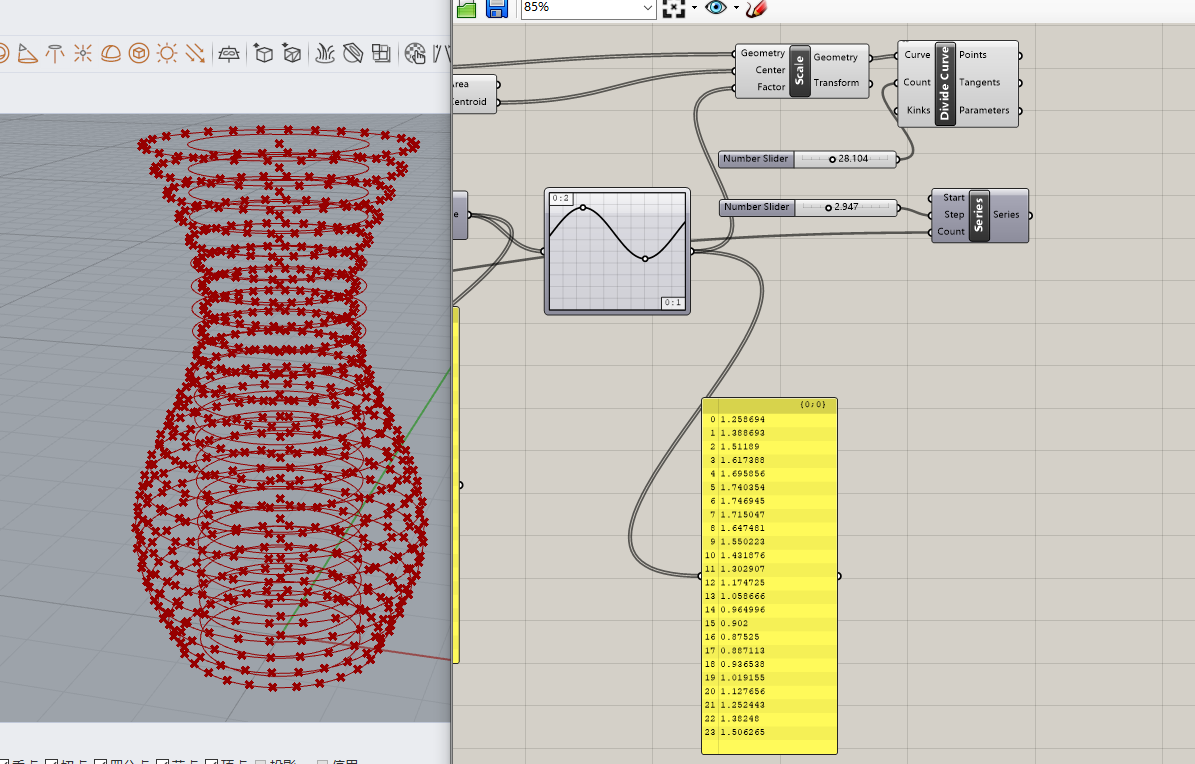Image resolution: width=1195 pixels, height=764 pixels.
Task: Select the directional light arrows icon
Action: point(195,53)
